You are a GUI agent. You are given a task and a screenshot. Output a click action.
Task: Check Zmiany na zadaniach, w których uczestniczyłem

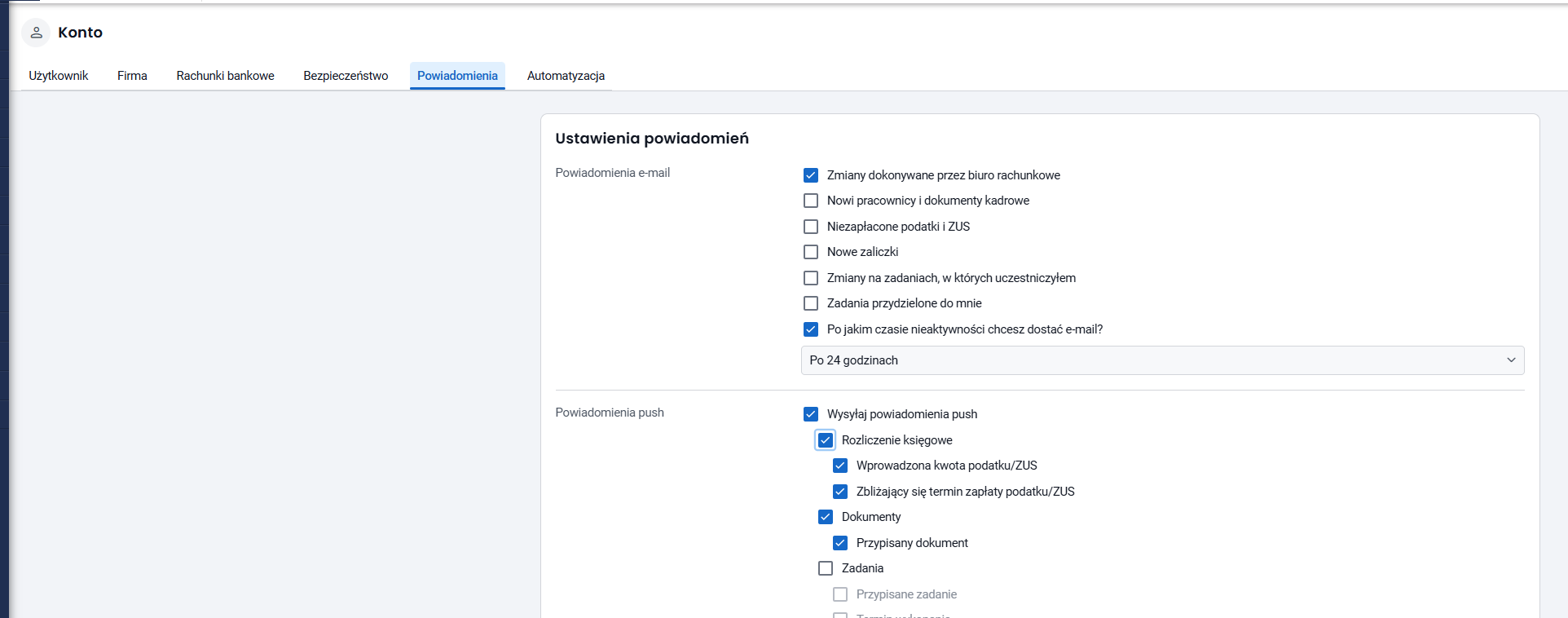(811, 278)
